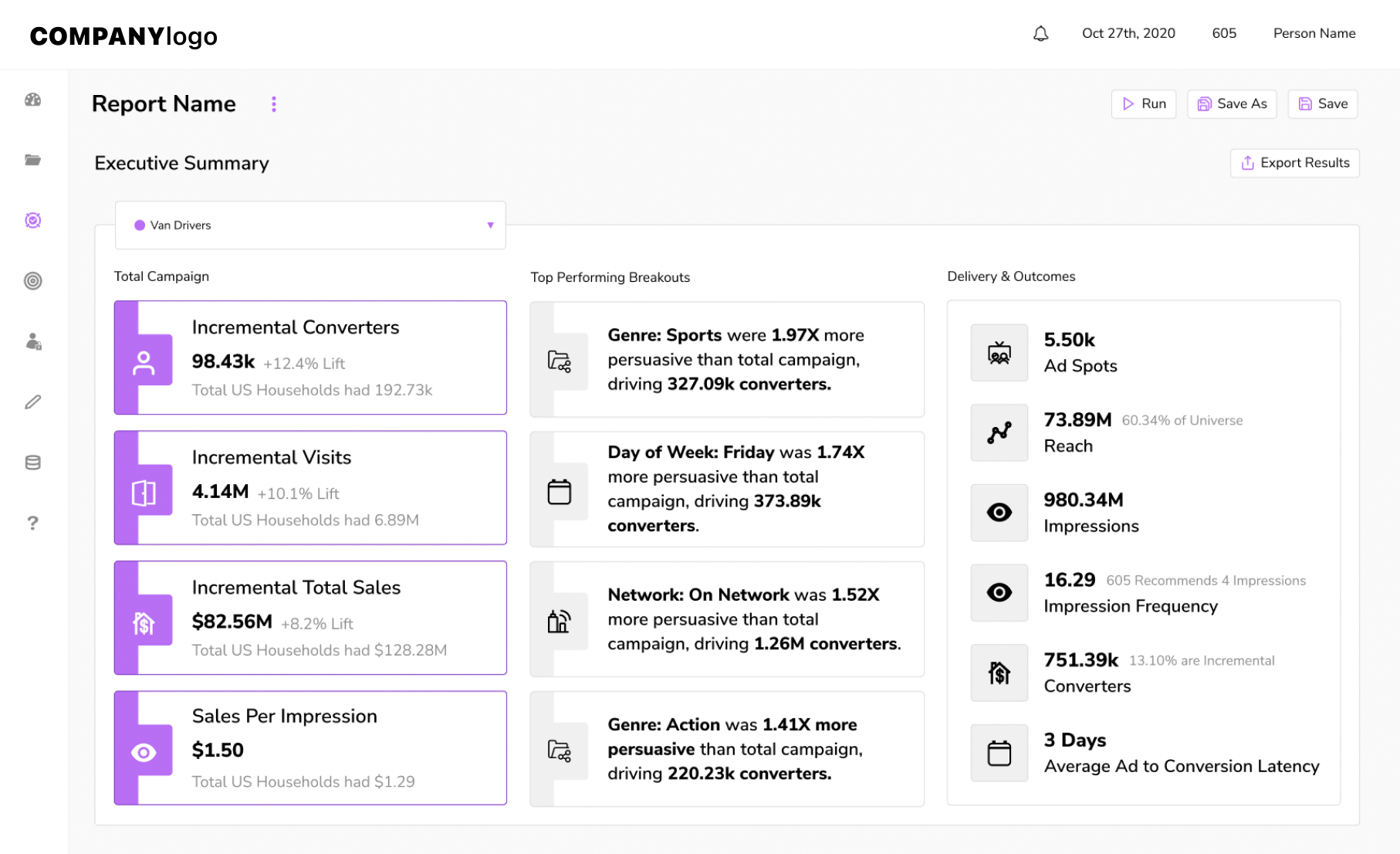Click the Impression Frequency eye icon

point(999,592)
